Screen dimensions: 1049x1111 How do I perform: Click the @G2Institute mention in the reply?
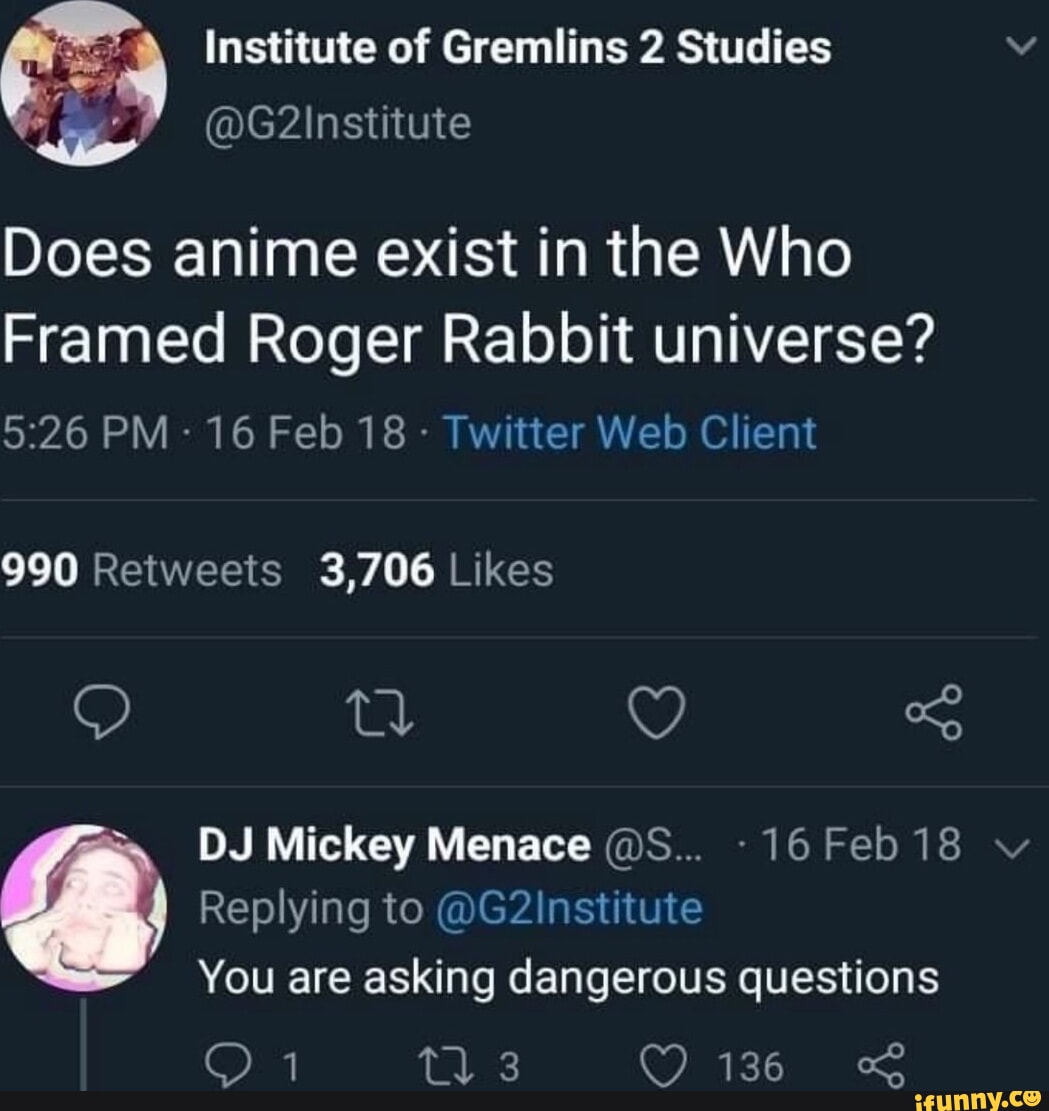point(571,908)
